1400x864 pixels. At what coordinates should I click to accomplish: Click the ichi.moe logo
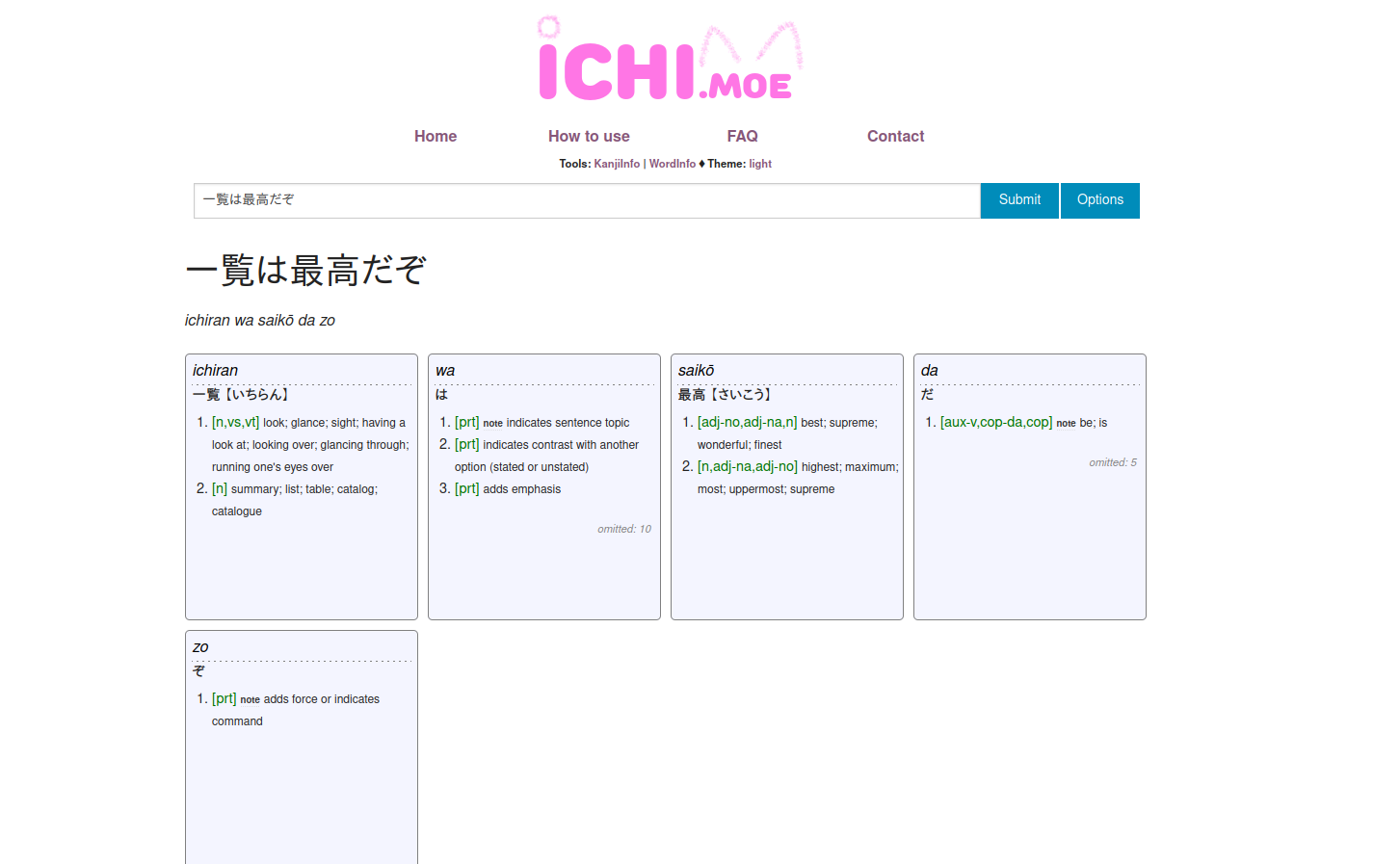coord(669,61)
